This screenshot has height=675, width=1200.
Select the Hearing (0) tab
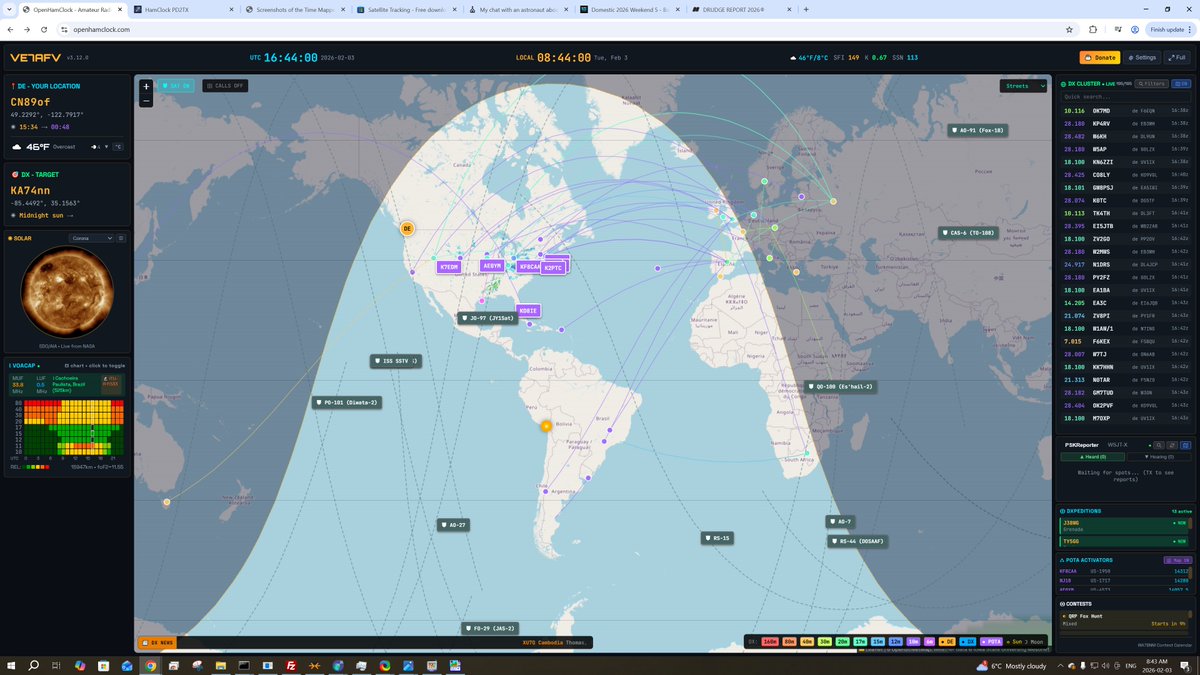1158,456
